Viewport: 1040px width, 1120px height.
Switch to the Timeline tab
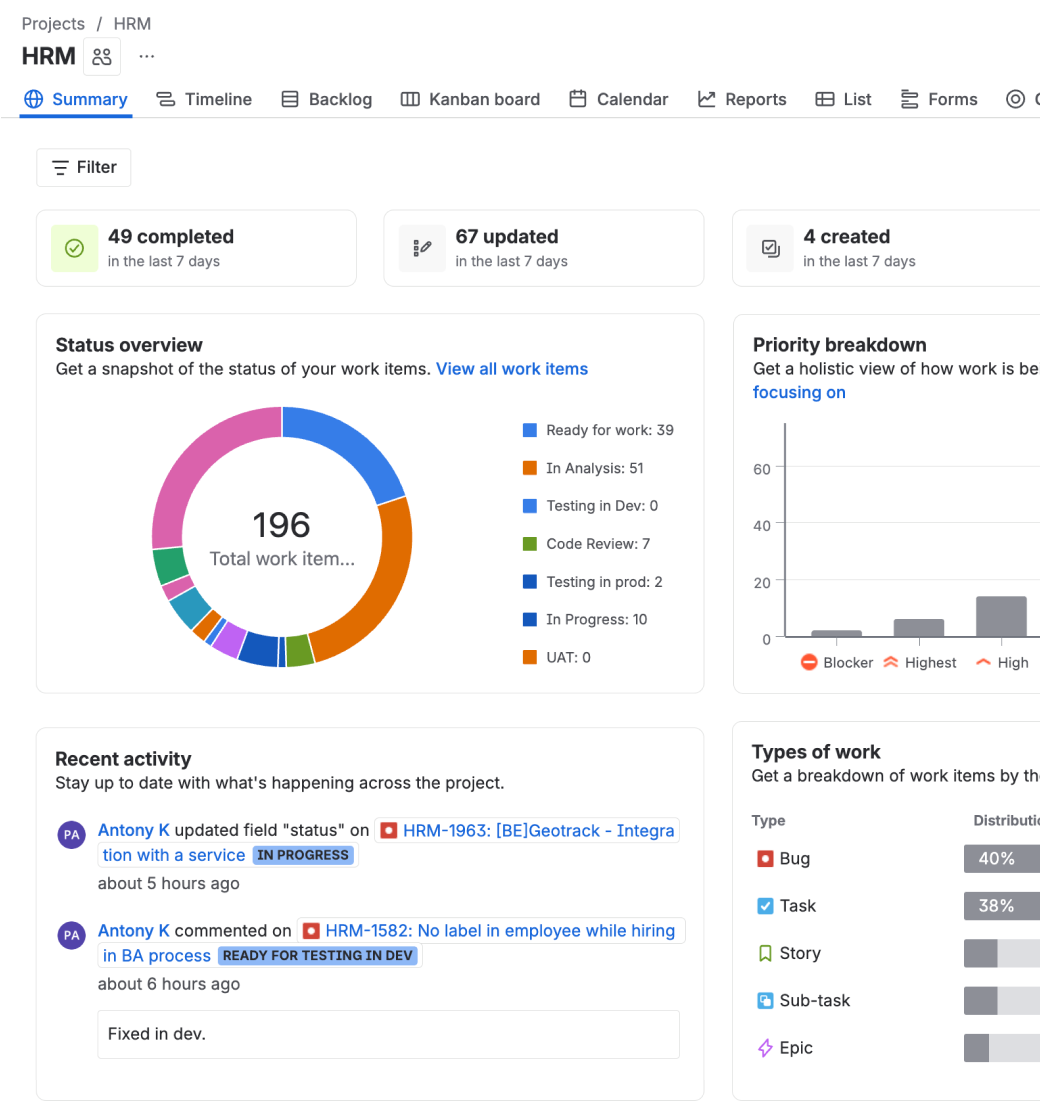205,99
